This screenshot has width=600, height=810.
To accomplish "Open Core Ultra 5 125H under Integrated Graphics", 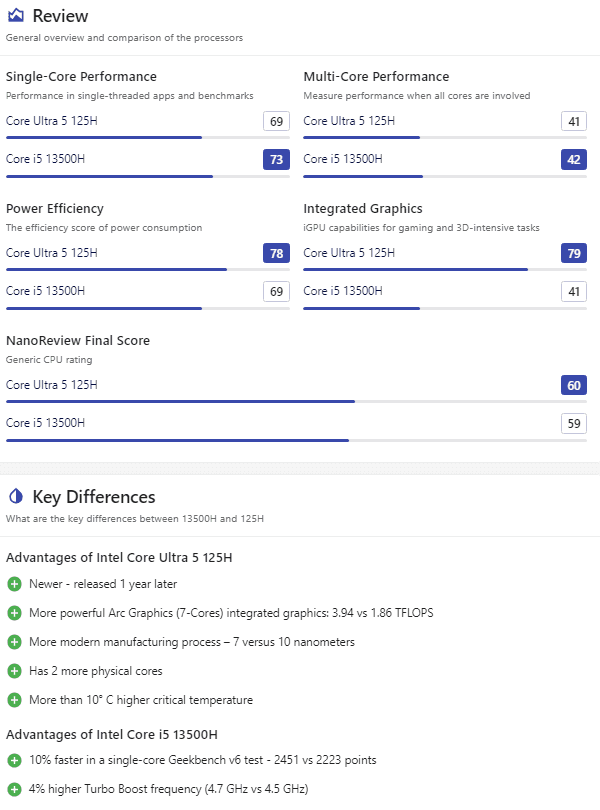I will 349,253.
